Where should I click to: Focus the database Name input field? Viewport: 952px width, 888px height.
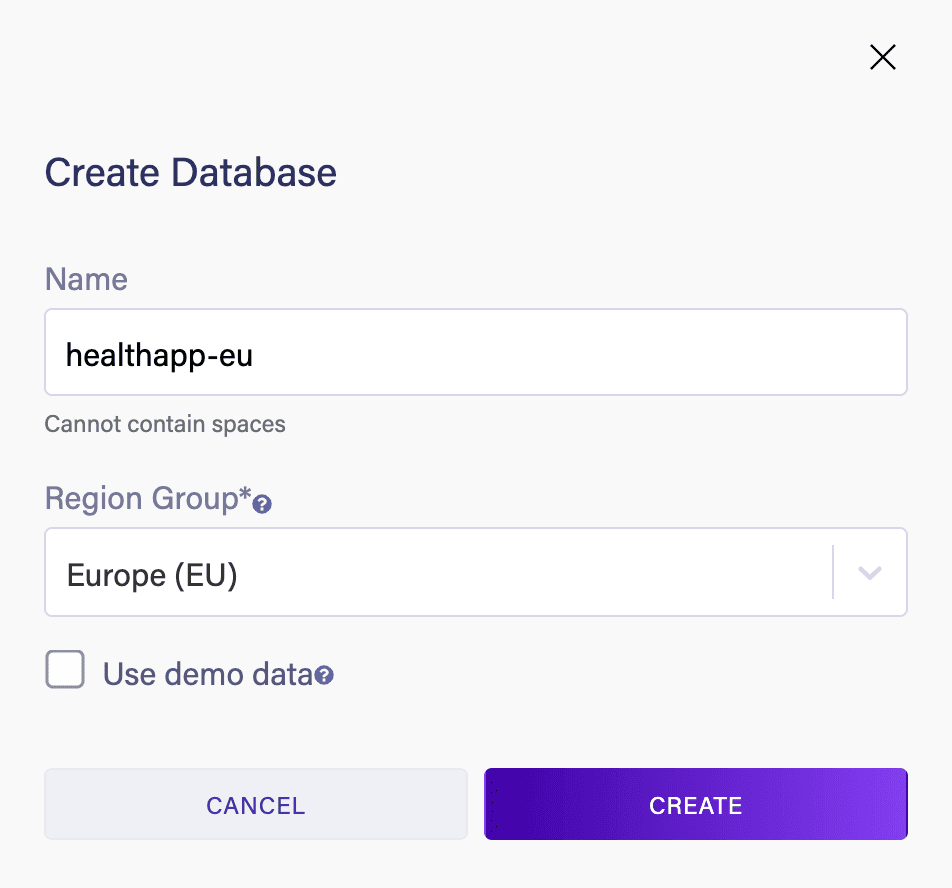click(475, 352)
